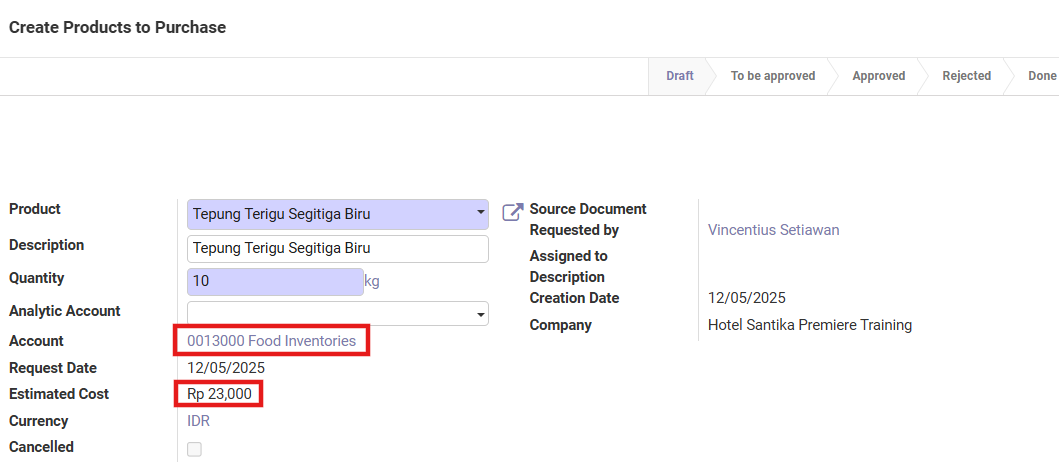Click the Creation Date value

pyautogui.click(x=746, y=298)
